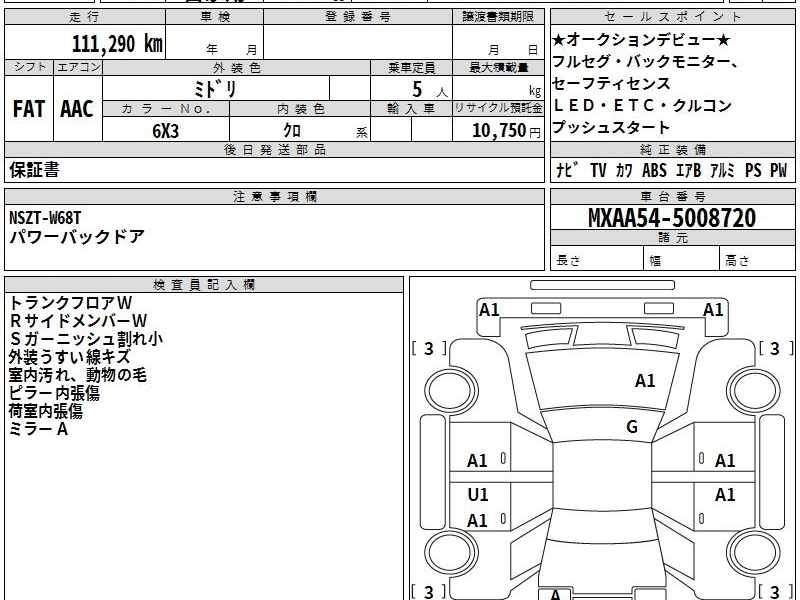Click the ABS equipment code
This screenshot has width=800, height=600.
(x=654, y=170)
